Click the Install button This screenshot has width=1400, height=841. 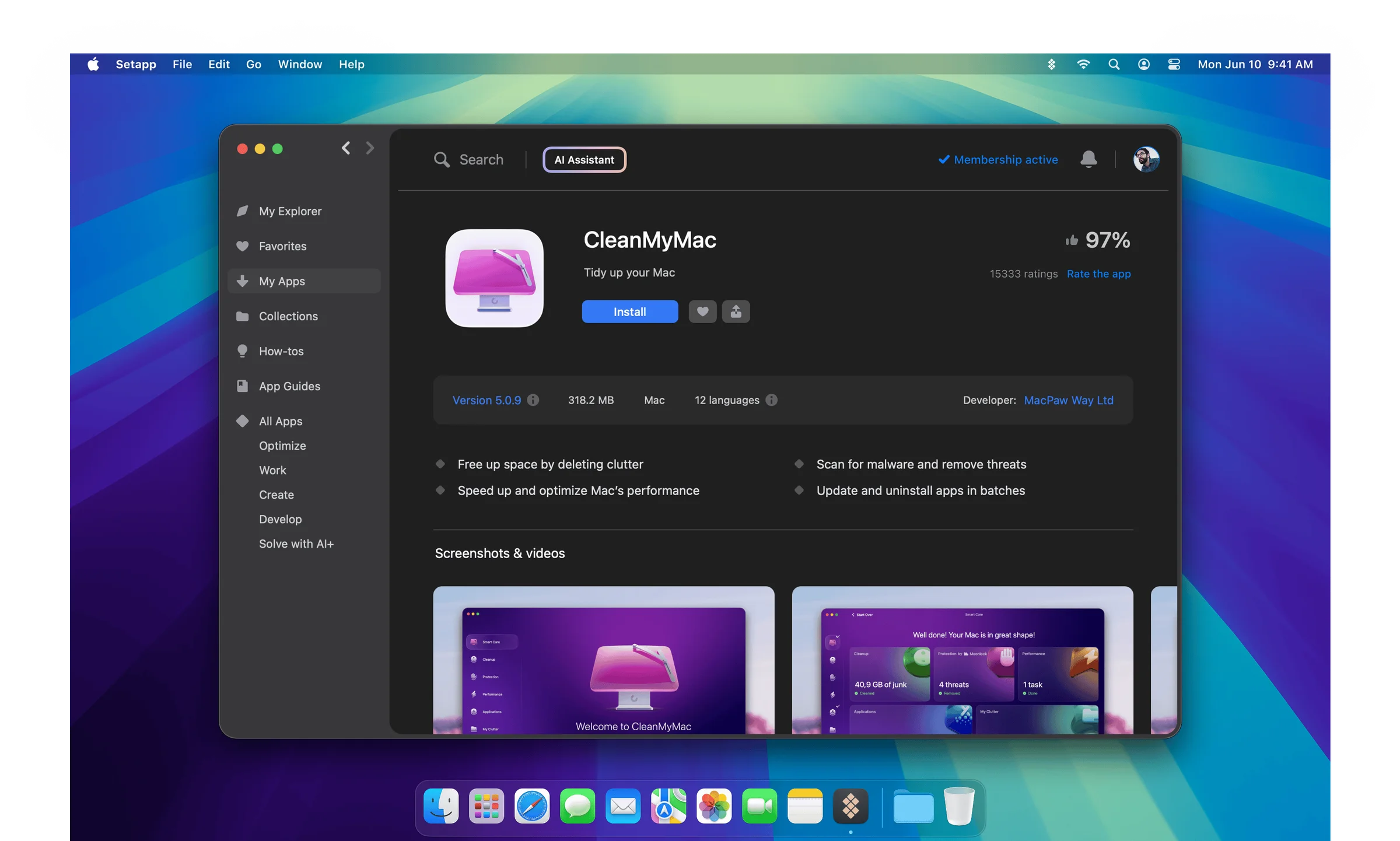[630, 311]
